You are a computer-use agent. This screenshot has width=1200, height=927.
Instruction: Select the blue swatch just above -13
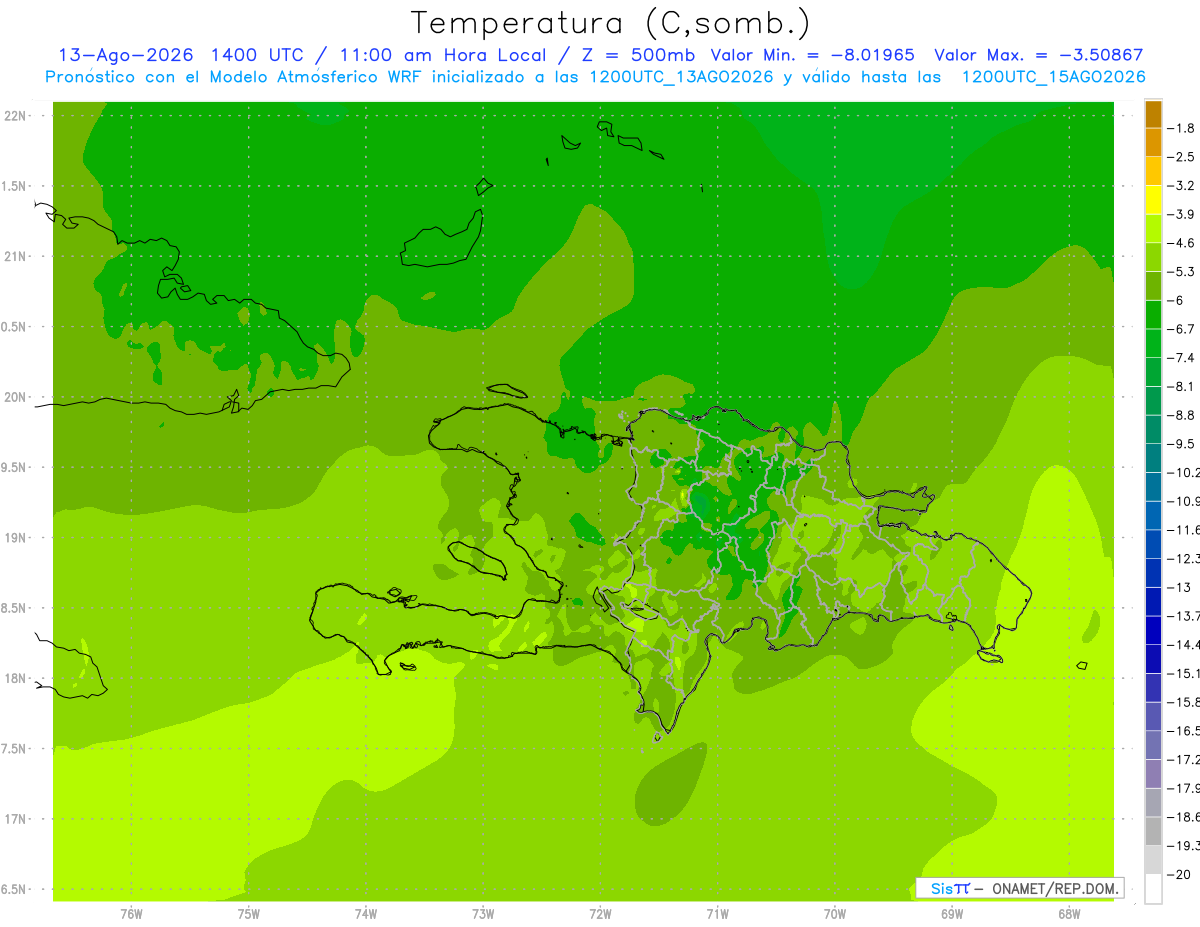[1153, 573]
